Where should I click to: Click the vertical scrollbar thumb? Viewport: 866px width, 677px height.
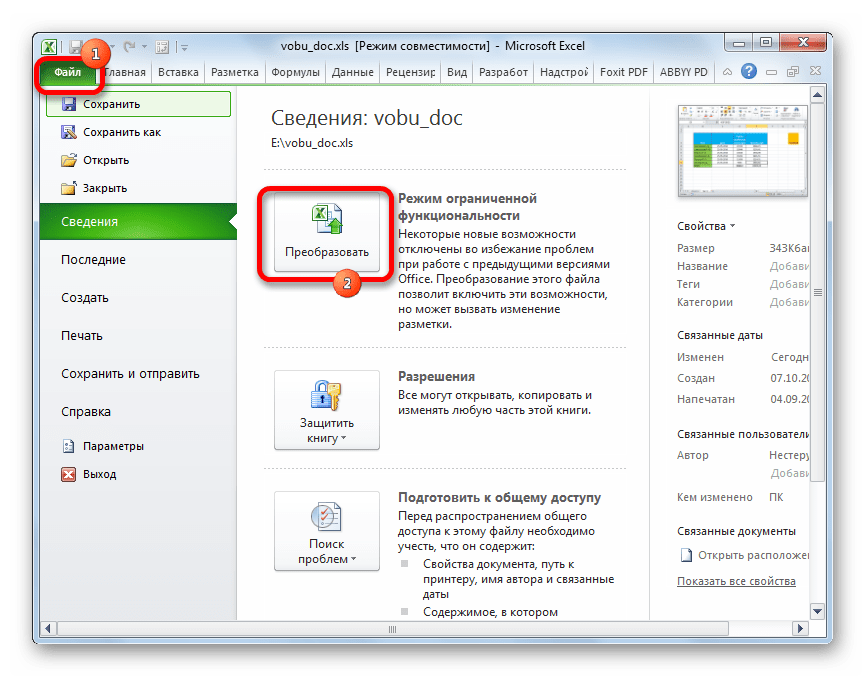[x=817, y=293]
